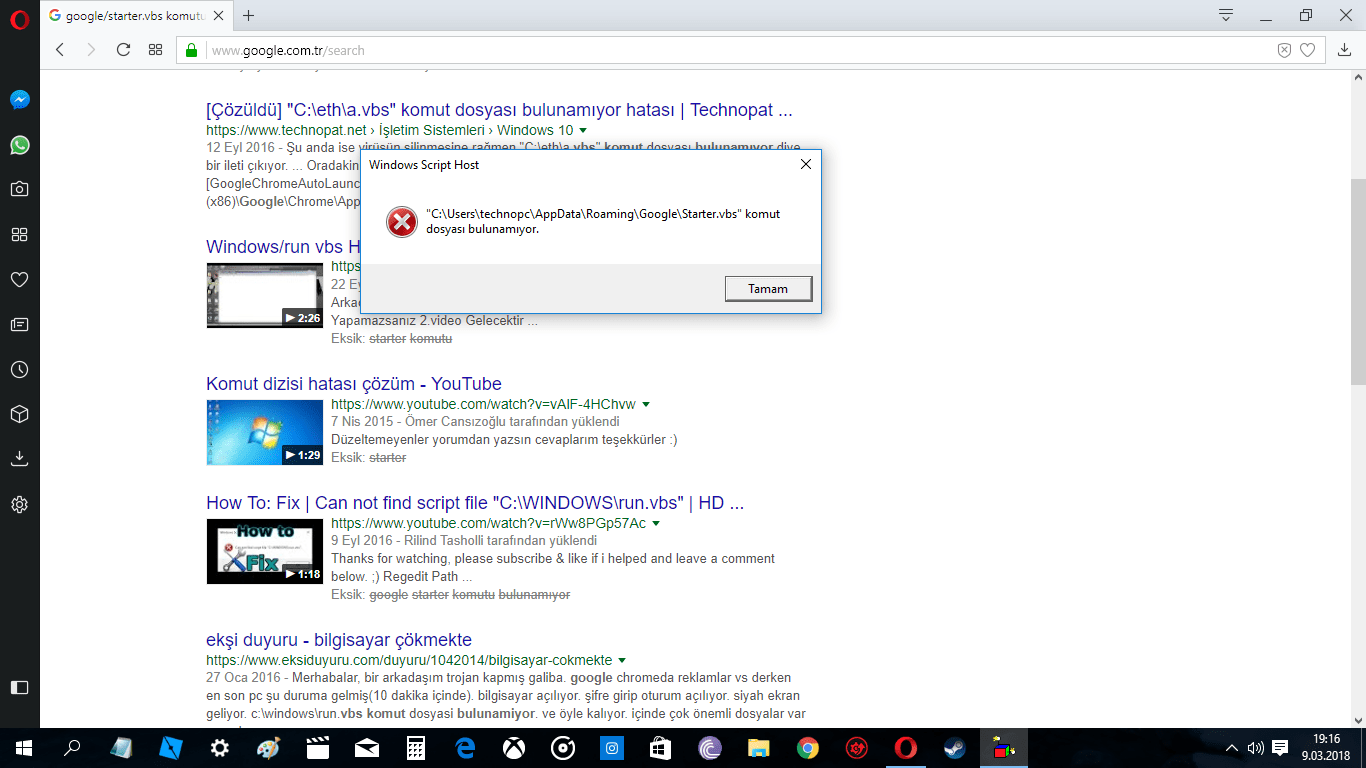Toggle the sidebar panel at bottom left
1366x768 pixels.
coord(19,687)
